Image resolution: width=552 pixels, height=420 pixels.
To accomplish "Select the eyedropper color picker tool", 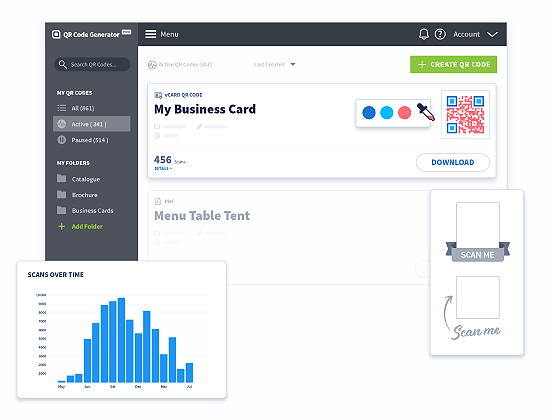I will tap(426, 112).
